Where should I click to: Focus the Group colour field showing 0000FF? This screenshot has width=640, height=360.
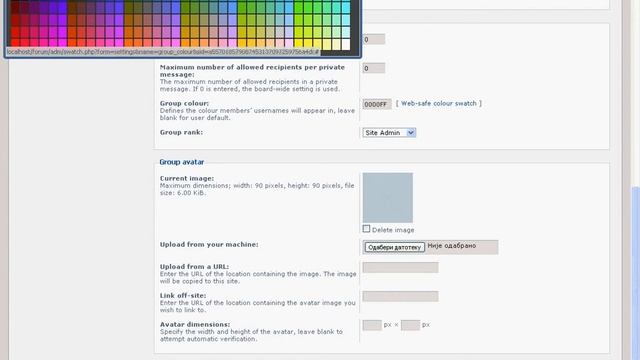(377, 104)
